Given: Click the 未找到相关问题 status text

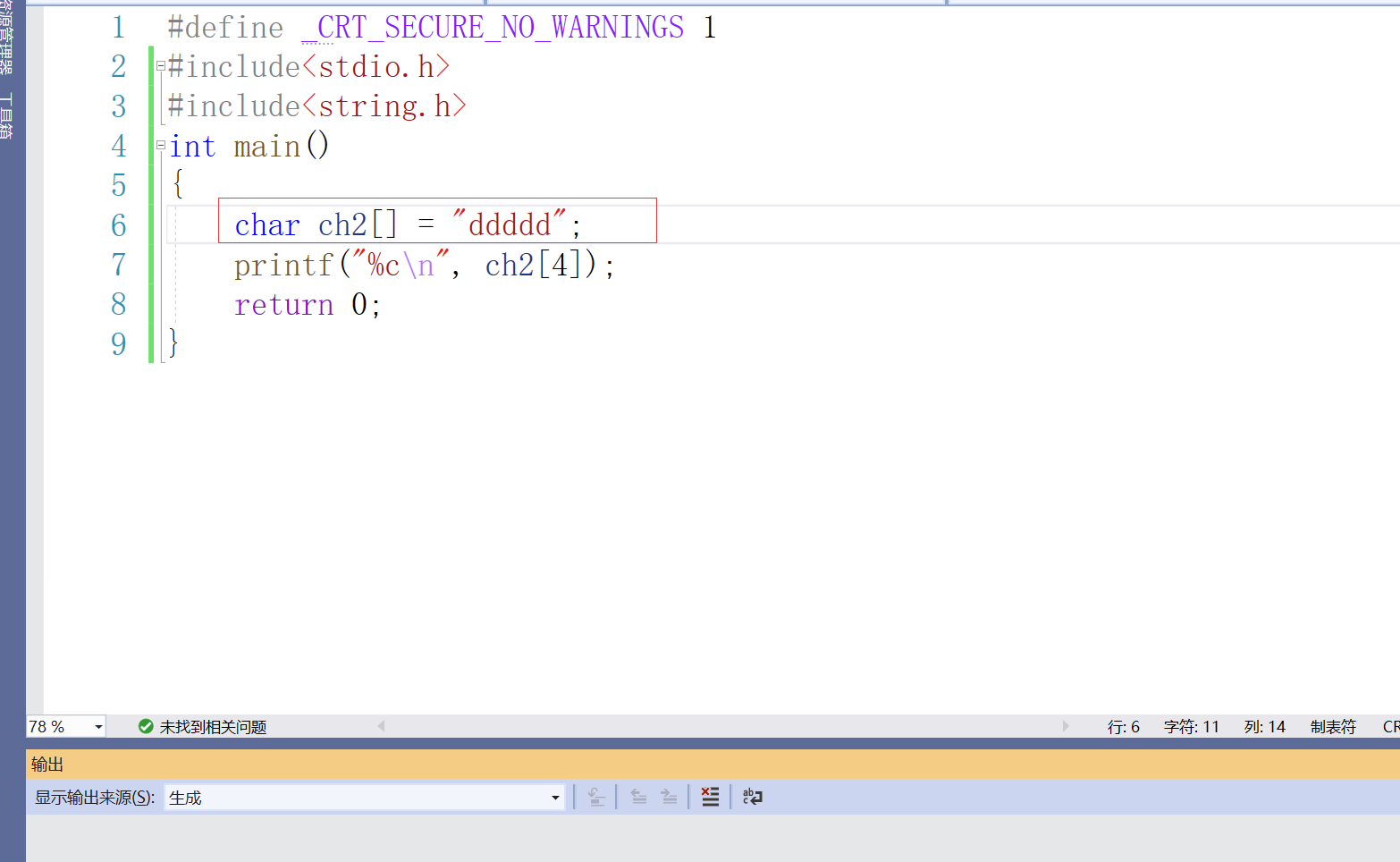Looking at the screenshot, I should click(213, 726).
